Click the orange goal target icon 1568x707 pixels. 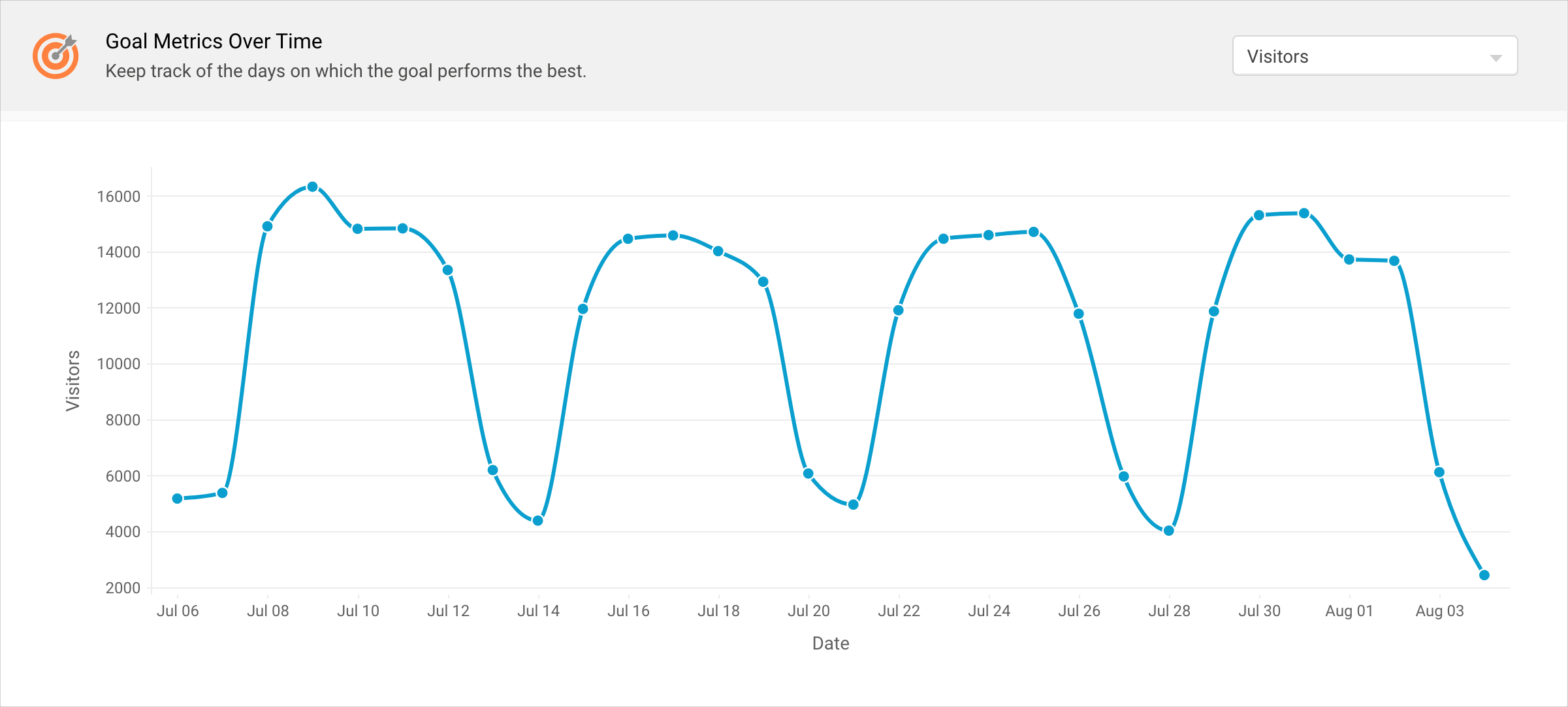(x=56, y=56)
